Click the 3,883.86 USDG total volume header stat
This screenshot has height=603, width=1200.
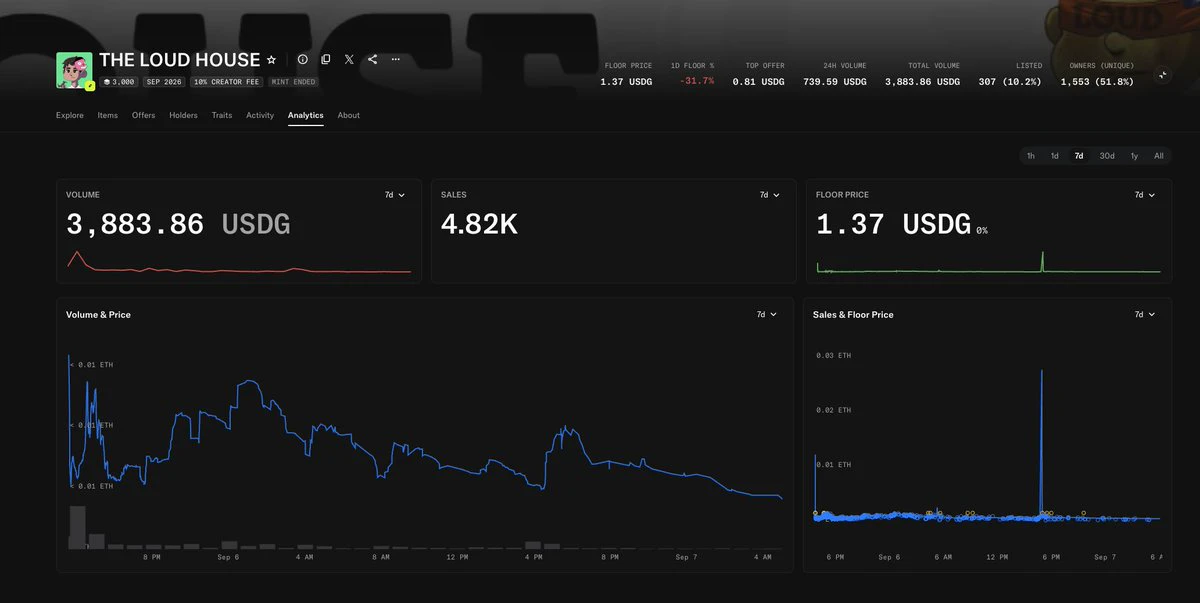pyautogui.click(x=922, y=82)
